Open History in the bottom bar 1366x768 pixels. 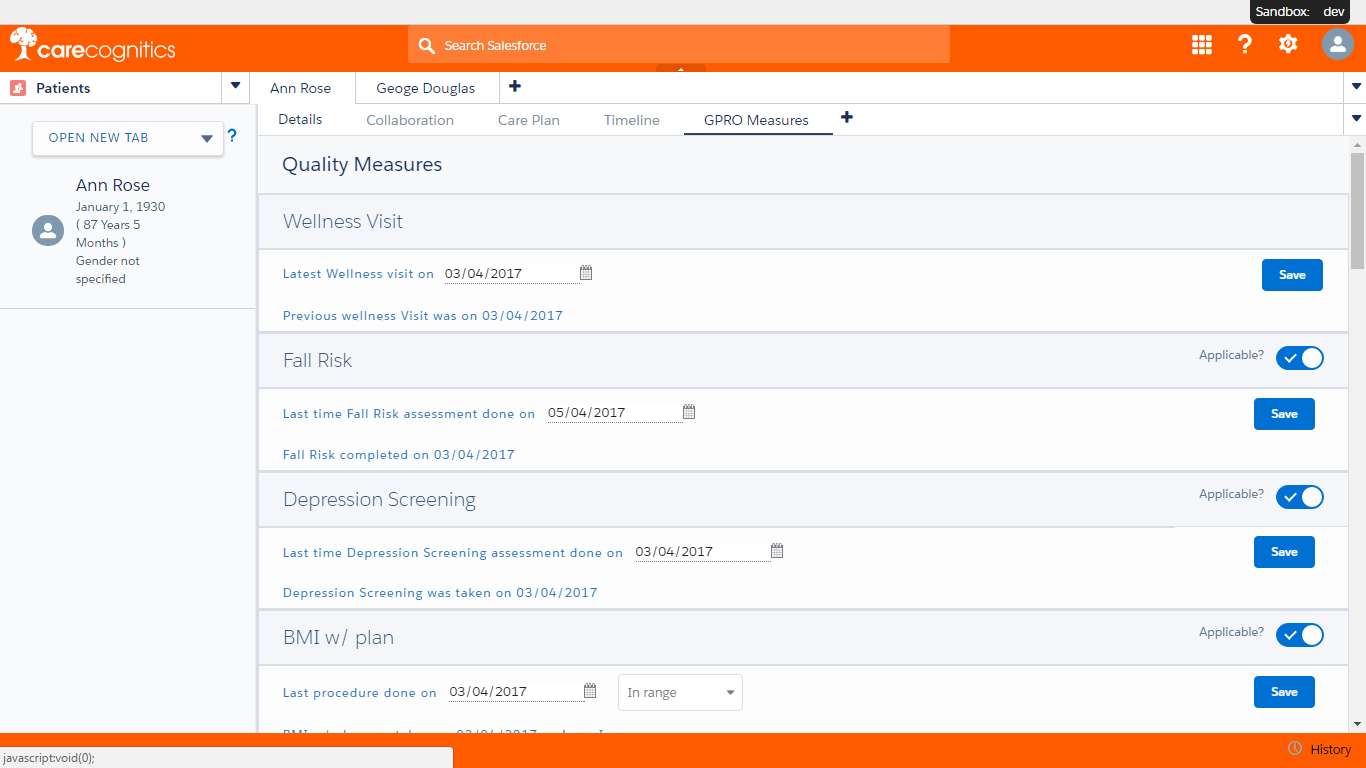pyautogui.click(x=1320, y=749)
